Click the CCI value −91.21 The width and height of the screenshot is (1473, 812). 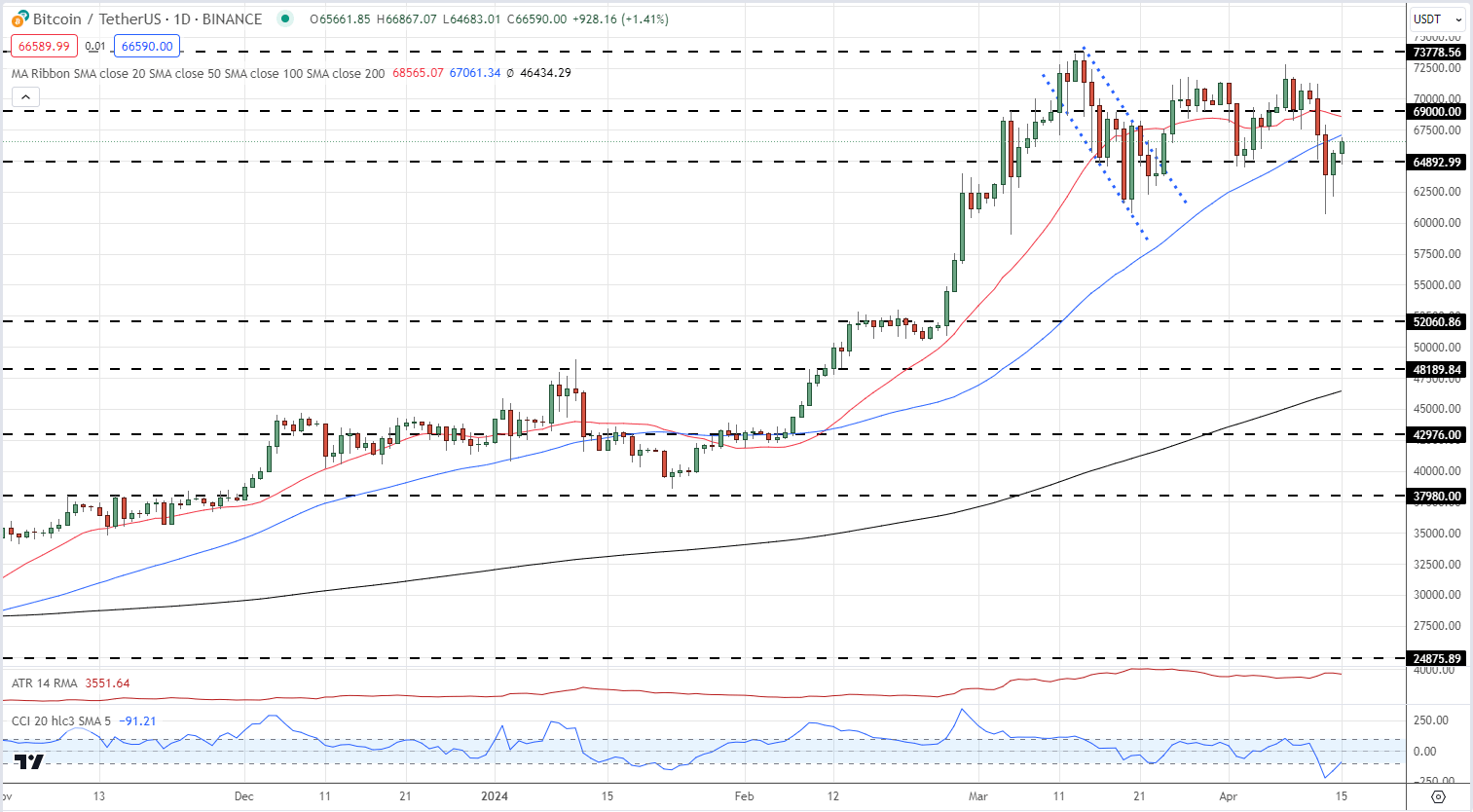pos(137,721)
